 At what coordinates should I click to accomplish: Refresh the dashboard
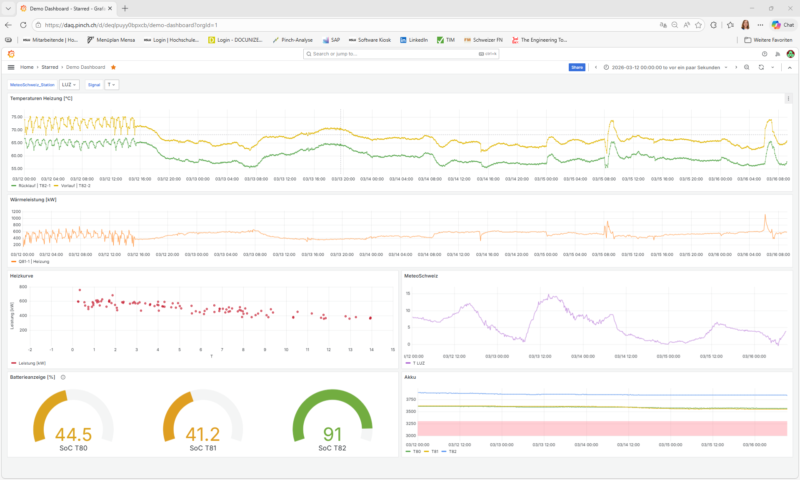761,67
